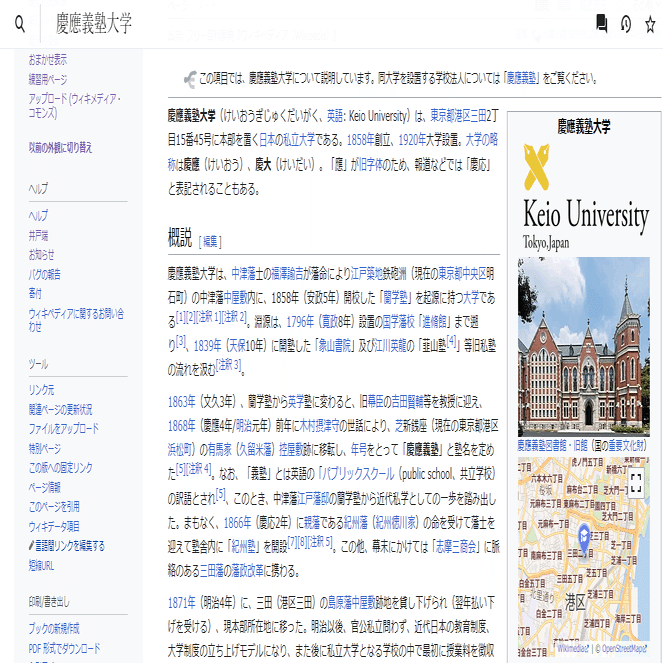Click PDF 形式でダウンロード link
This screenshot has width=663, height=663.
point(64,648)
